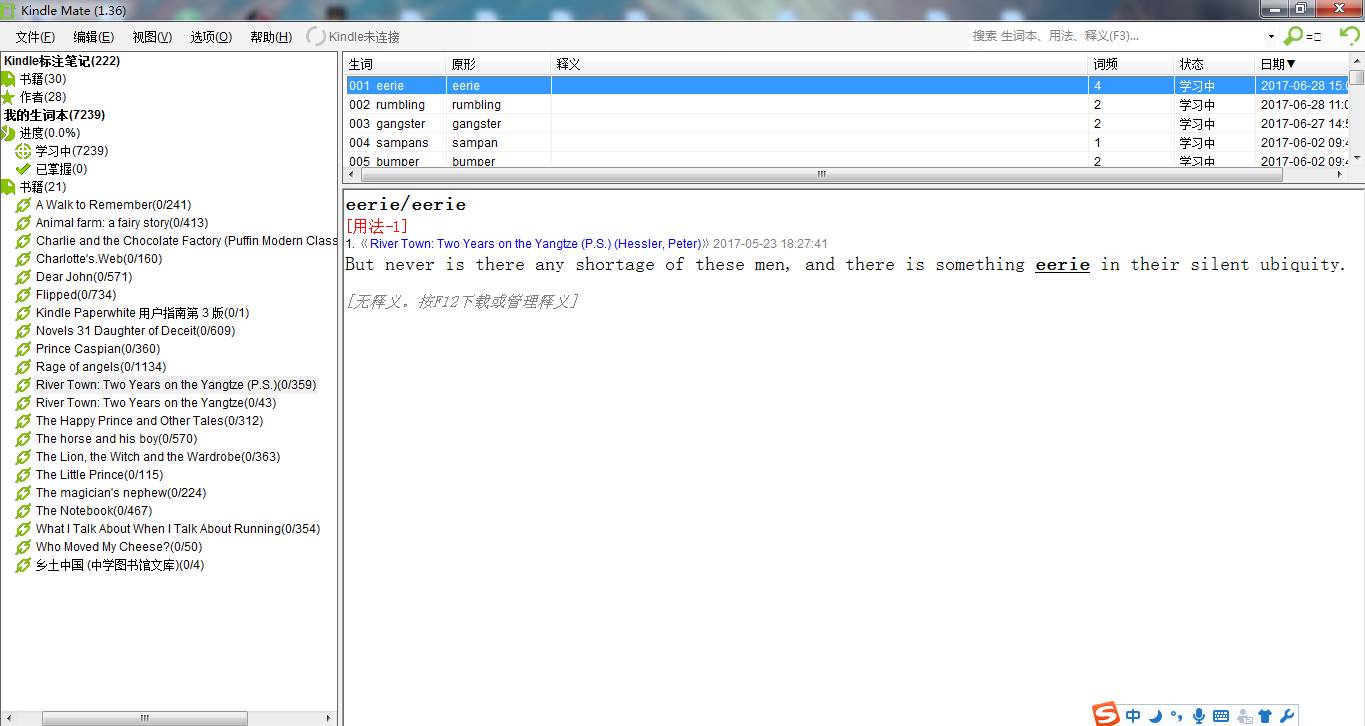
Task: Sort by the 状态 column header
Action: pyautogui.click(x=1214, y=64)
